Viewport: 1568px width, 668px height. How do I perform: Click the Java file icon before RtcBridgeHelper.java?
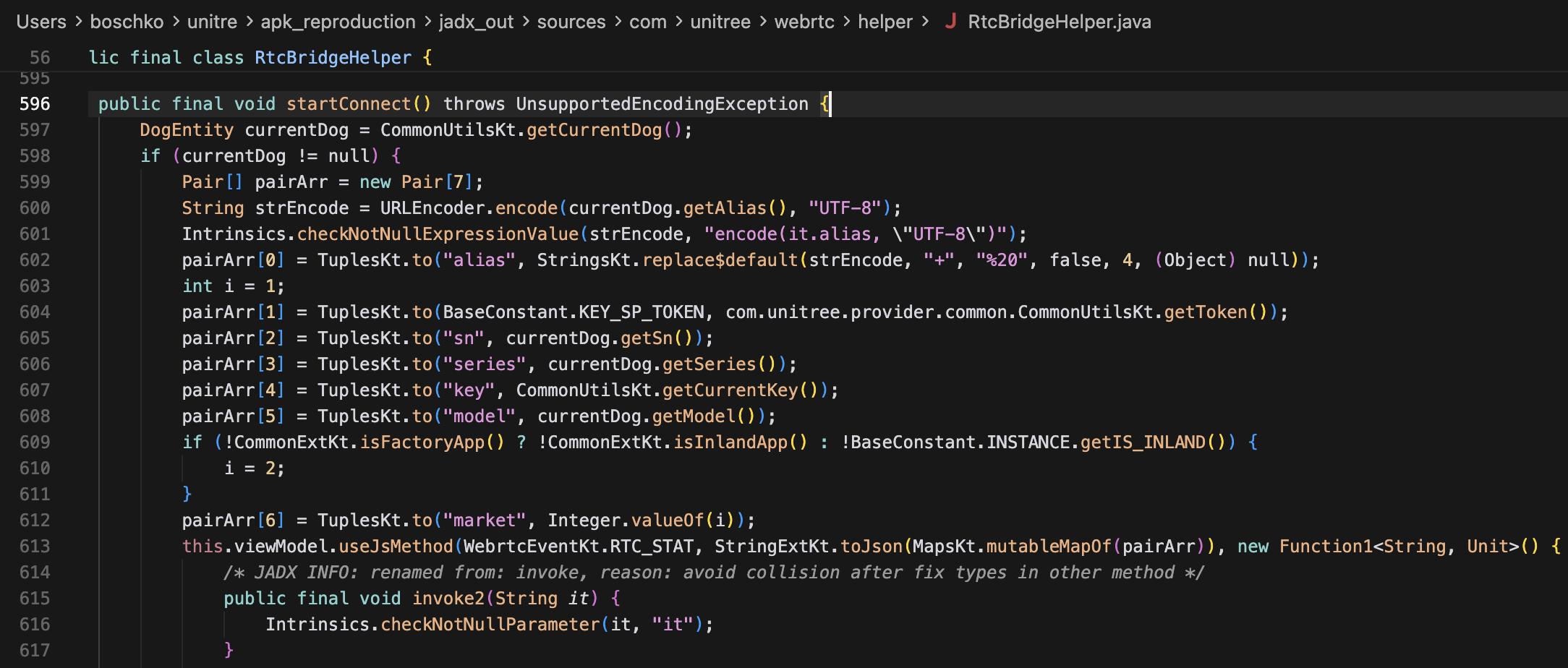point(950,22)
